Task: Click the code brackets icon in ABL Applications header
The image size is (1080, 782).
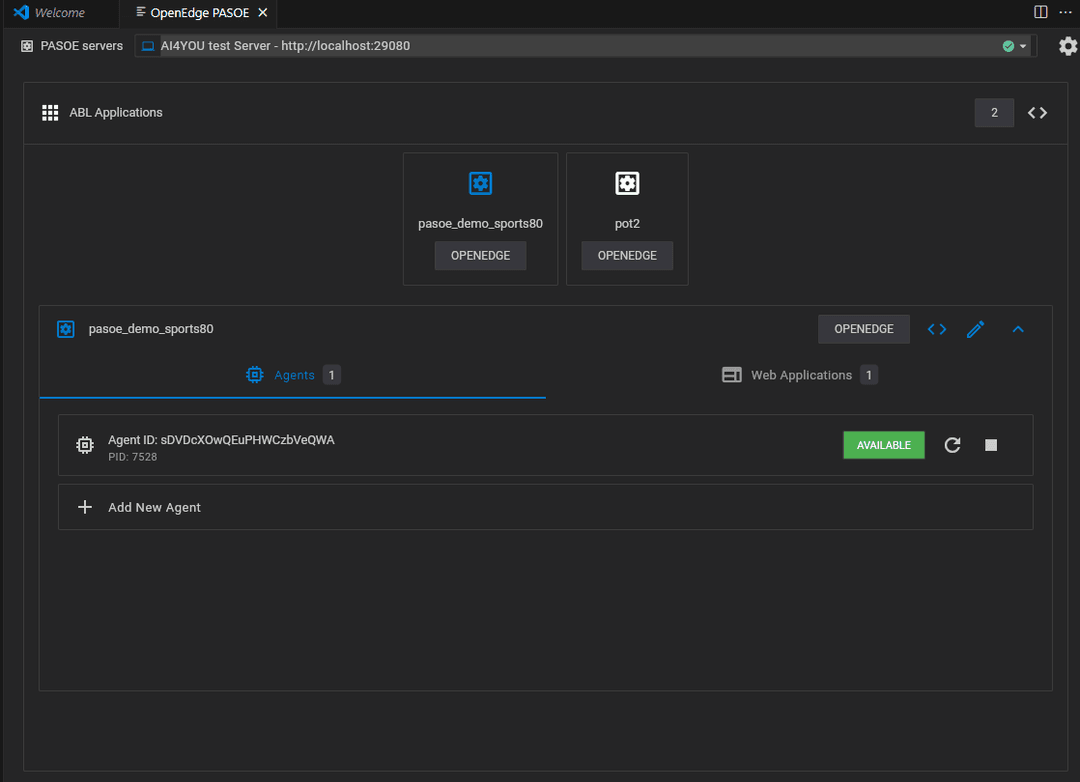Action: (1037, 113)
